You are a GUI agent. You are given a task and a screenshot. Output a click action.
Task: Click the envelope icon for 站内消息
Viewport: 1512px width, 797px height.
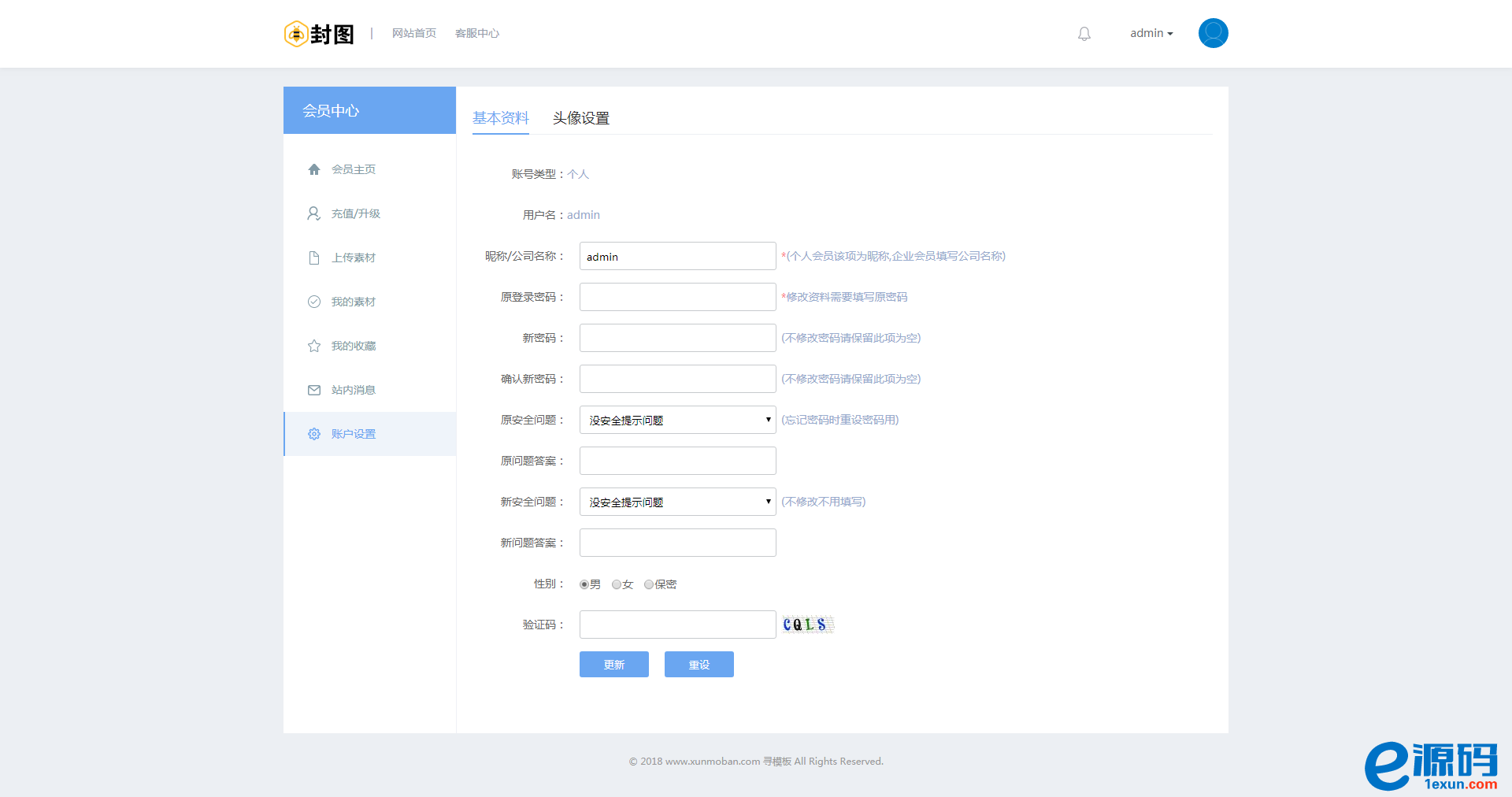pos(314,390)
